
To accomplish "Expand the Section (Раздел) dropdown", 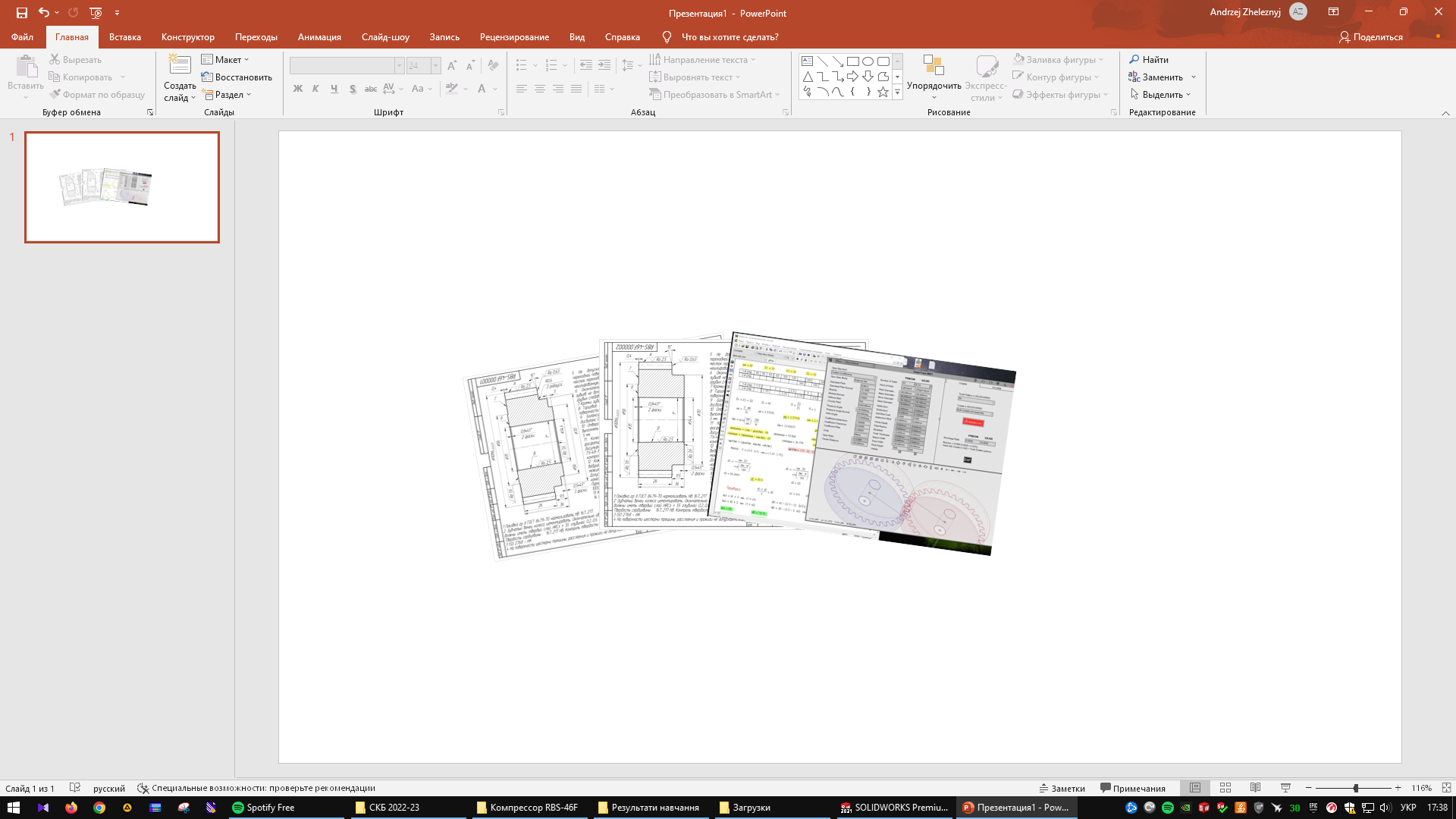I will (x=227, y=95).
